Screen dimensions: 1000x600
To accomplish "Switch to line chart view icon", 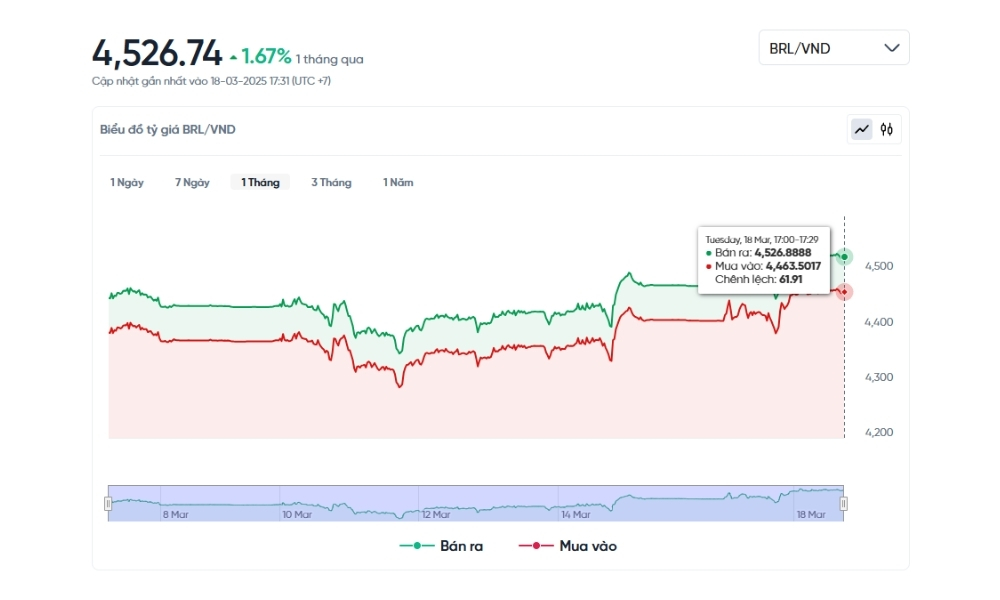I will click(861, 129).
